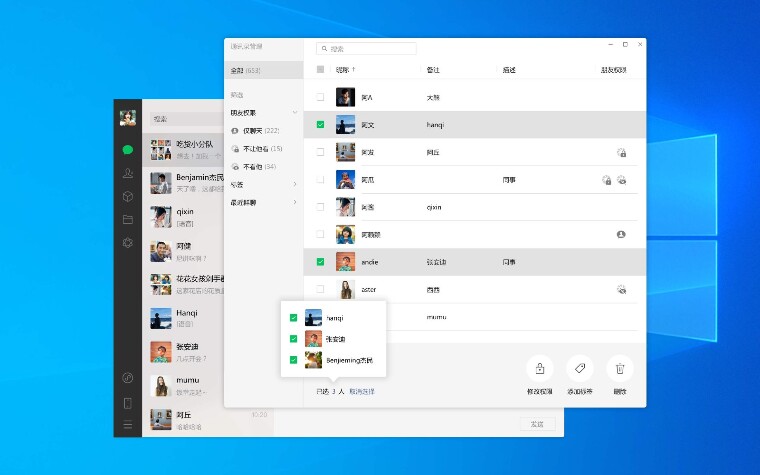Expand the tags section in left panel

(295, 184)
